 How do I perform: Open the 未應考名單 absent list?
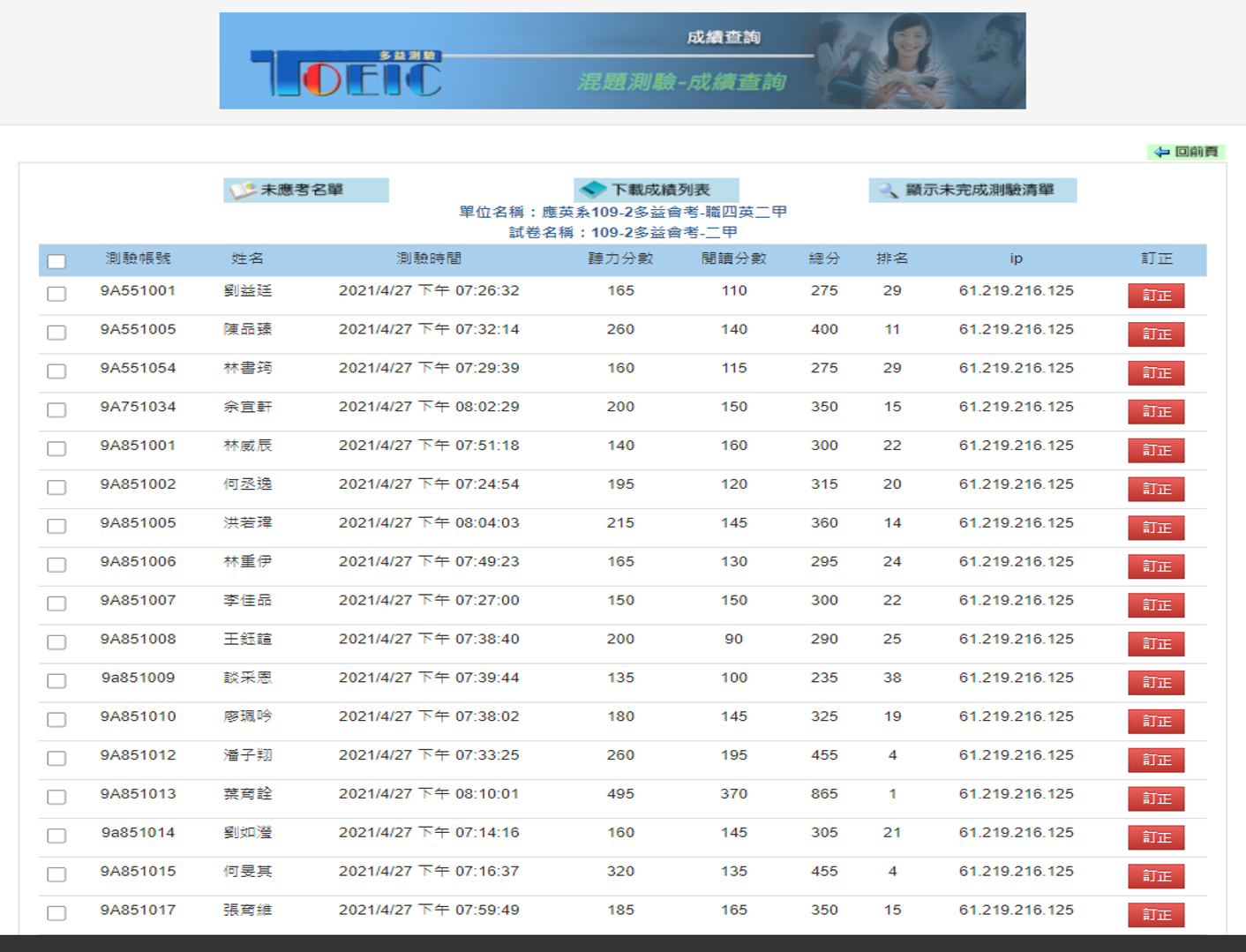pyautogui.click(x=305, y=190)
